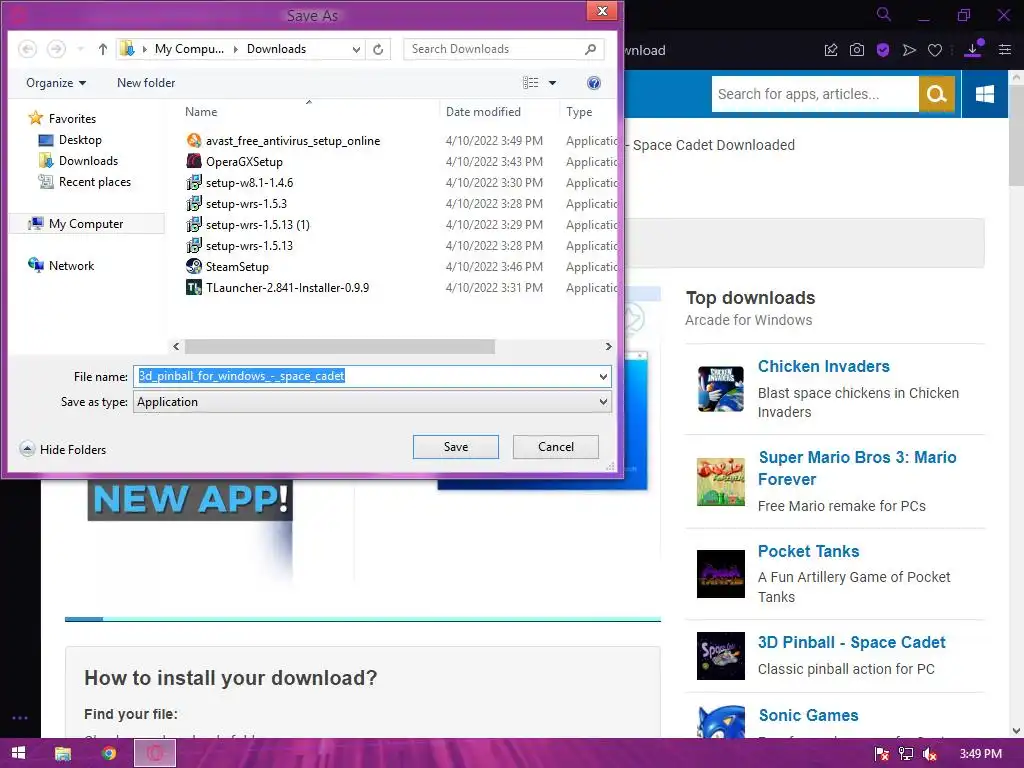
Task: Open Super Mario Bros 3: Mario Forever link
Action: [x=857, y=468]
